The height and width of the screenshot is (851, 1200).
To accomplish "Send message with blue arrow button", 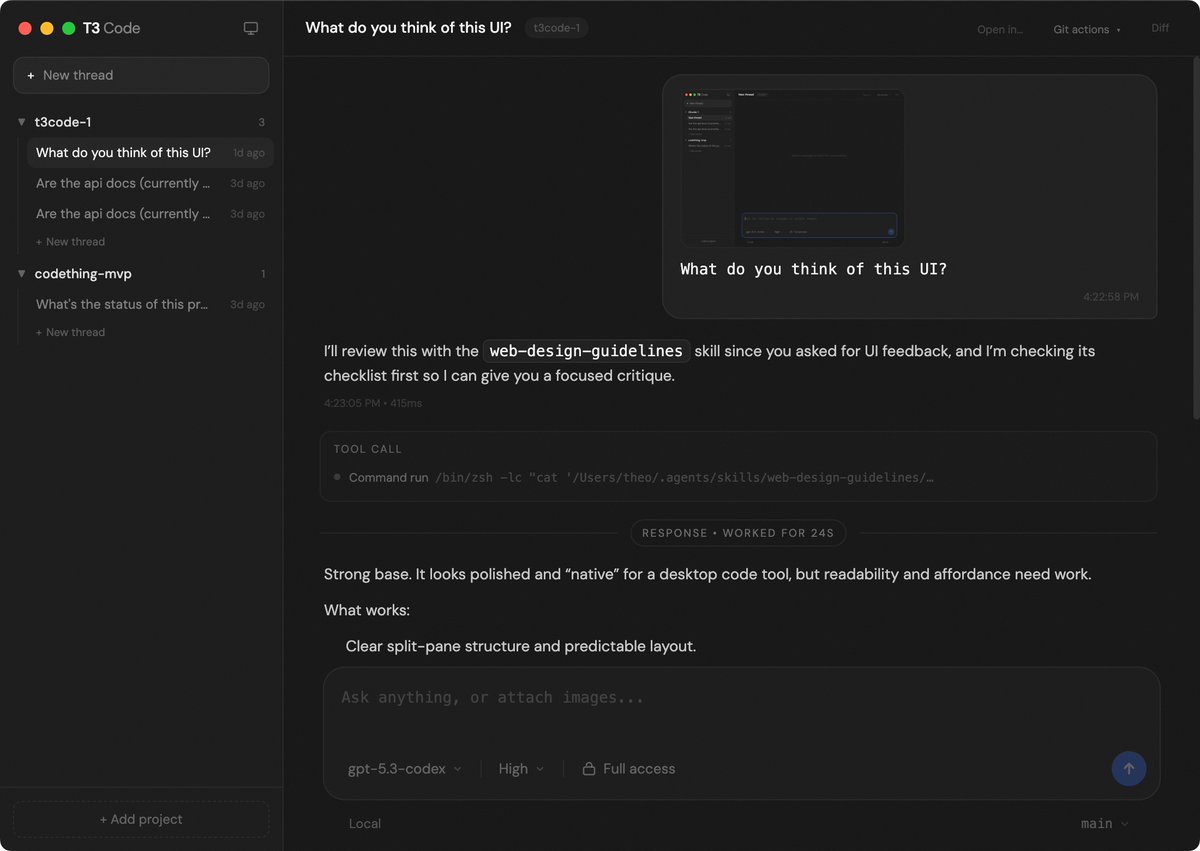I will click(1129, 768).
